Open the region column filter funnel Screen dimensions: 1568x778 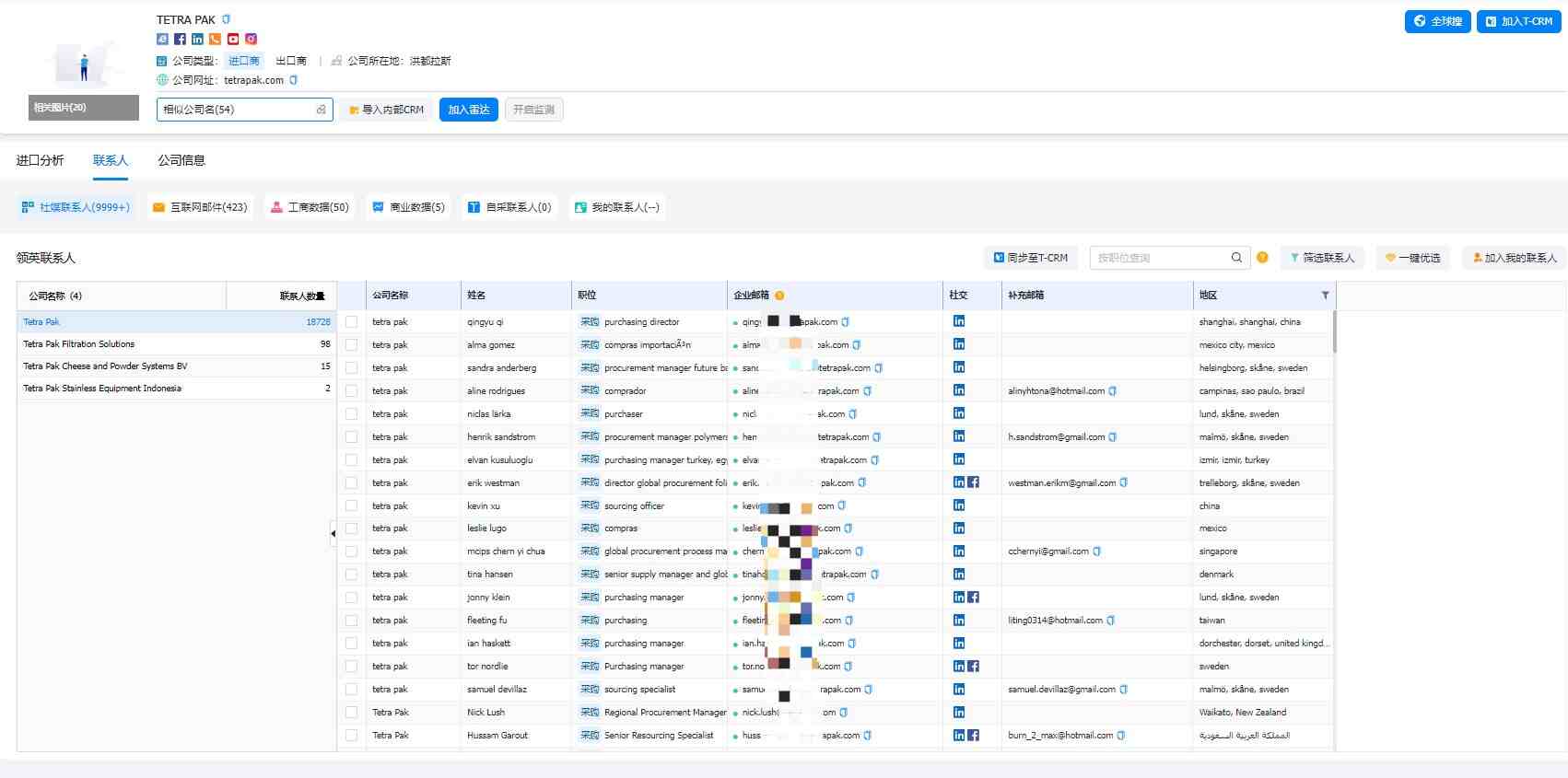coord(1325,296)
